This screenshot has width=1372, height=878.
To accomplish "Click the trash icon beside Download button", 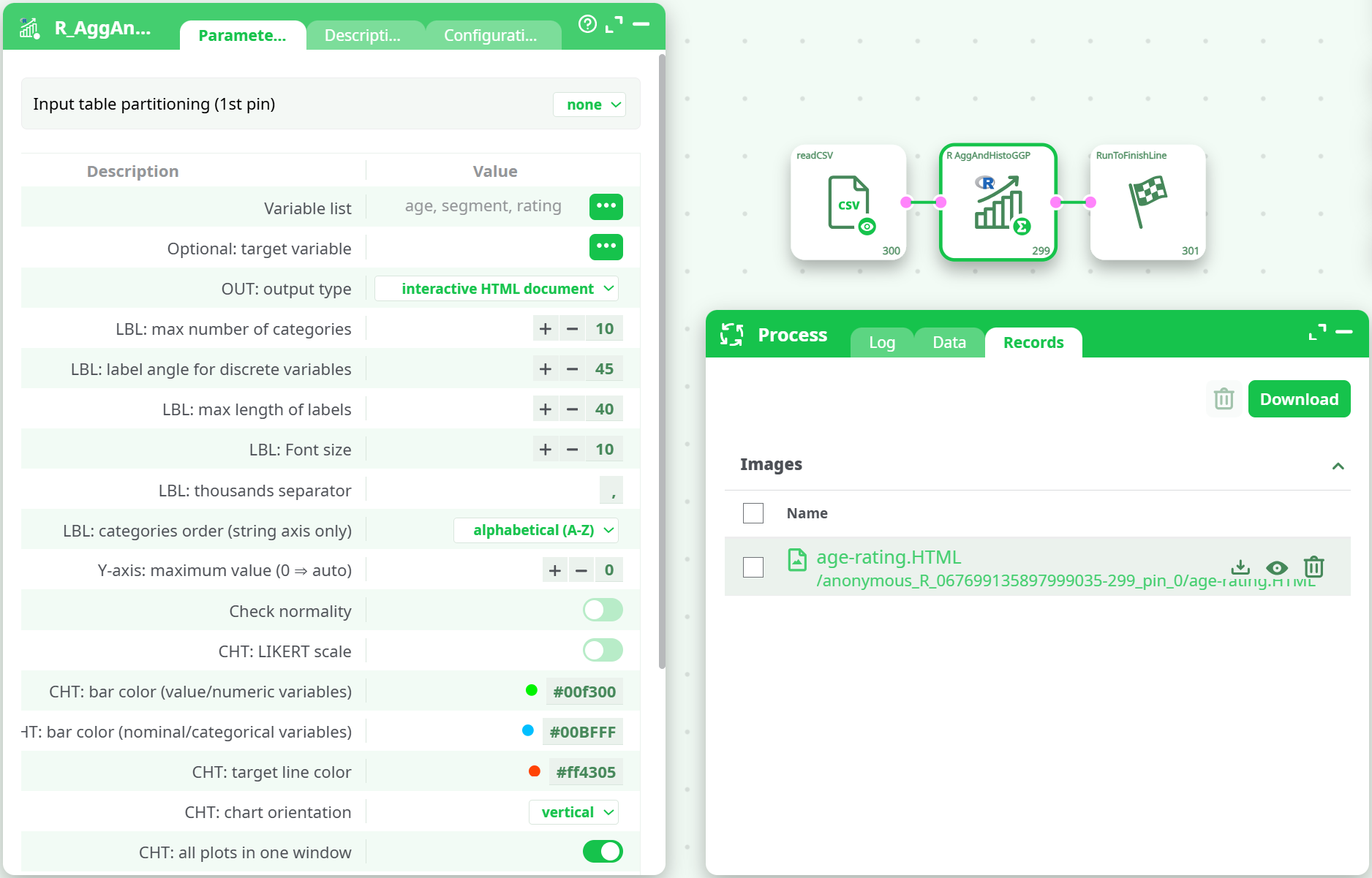I will (x=1224, y=399).
